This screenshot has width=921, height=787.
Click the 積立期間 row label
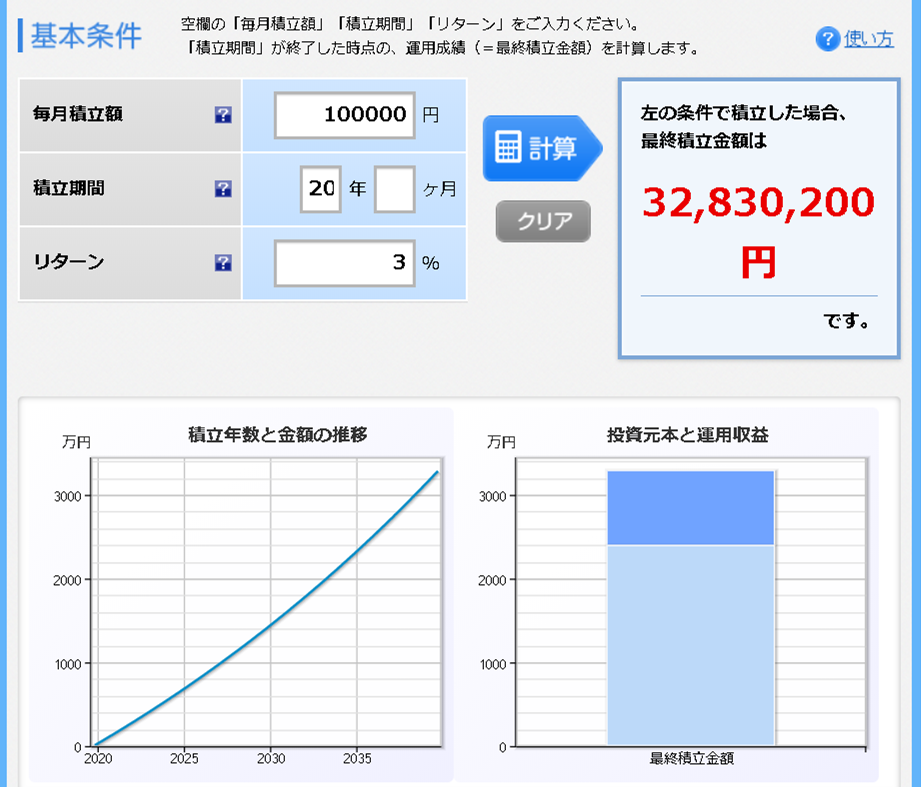pos(69,188)
